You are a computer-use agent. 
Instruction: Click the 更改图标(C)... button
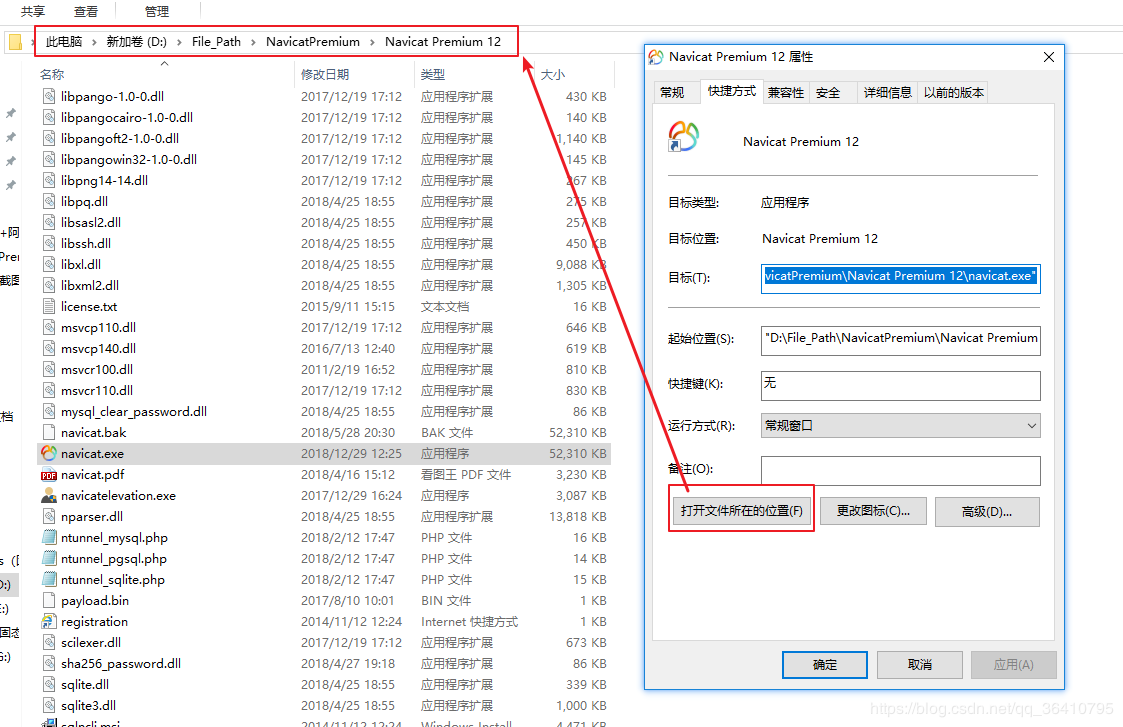pyautogui.click(x=873, y=511)
